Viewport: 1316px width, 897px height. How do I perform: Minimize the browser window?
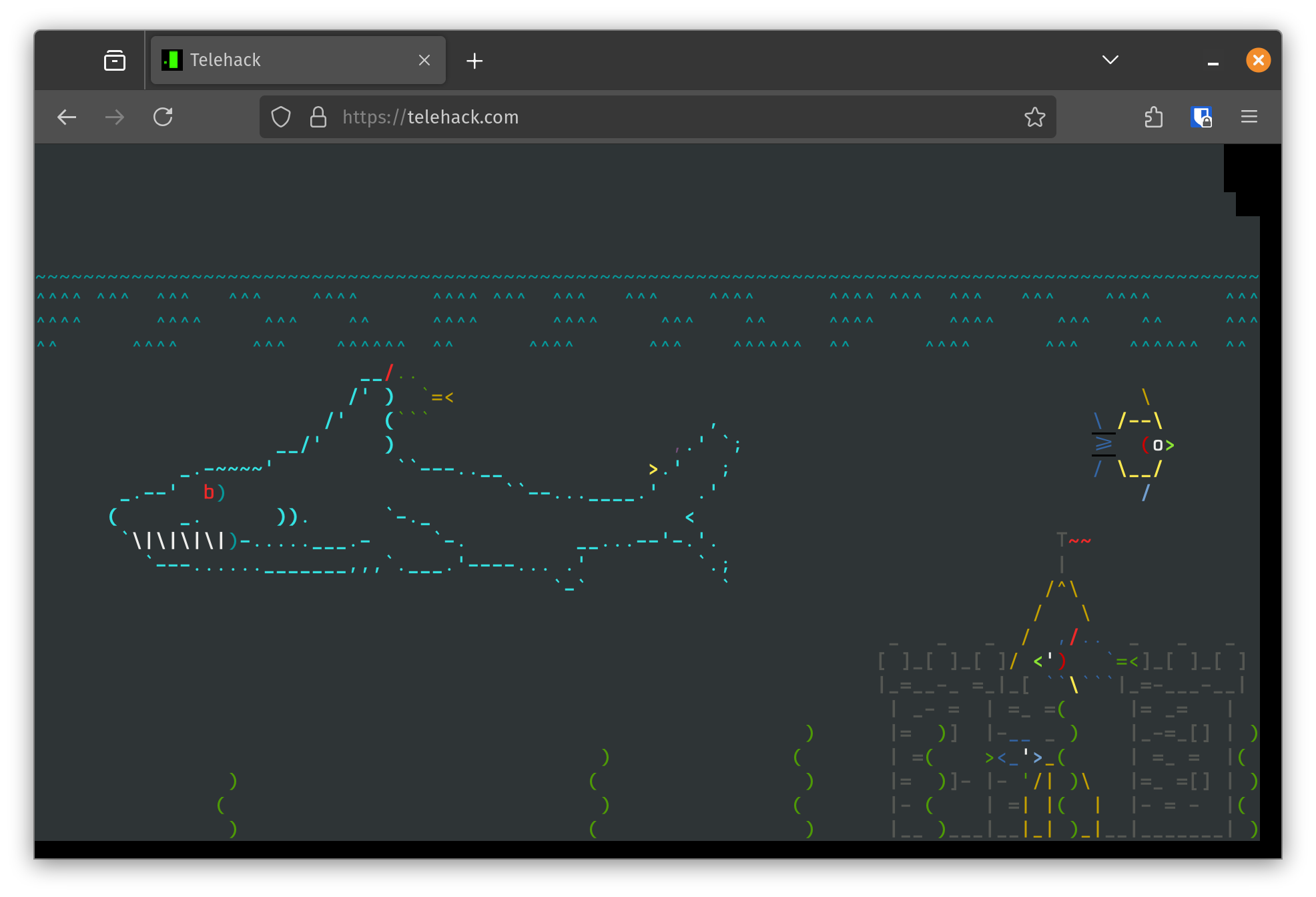[x=1213, y=61]
